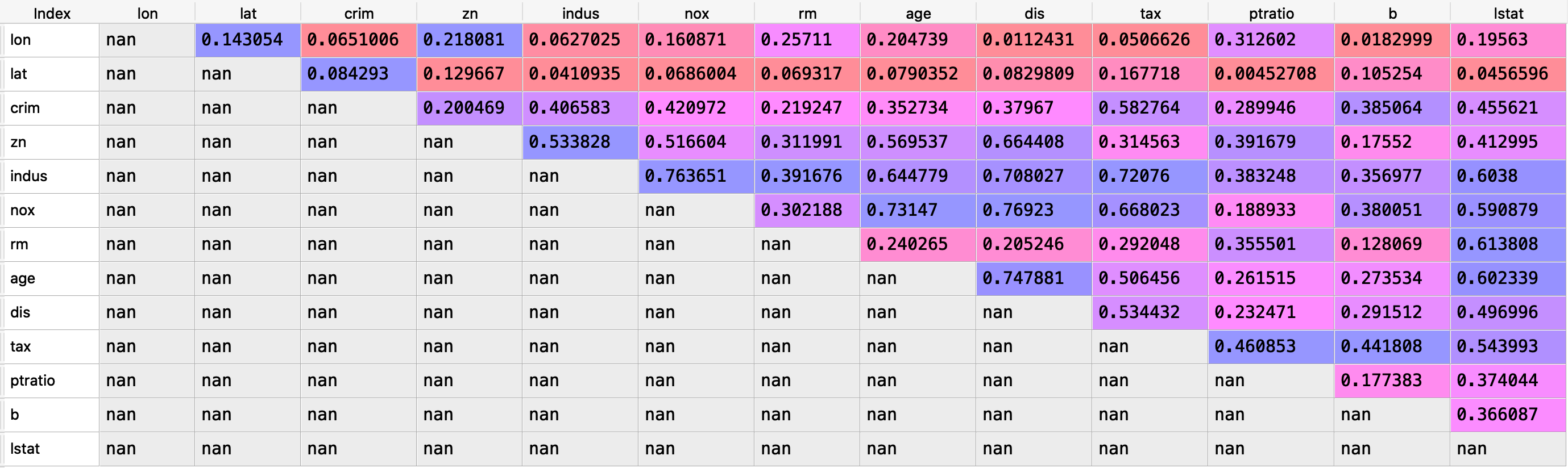This screenshot has height=468, width=1568.
Task: Select cell with value 0.218081
Action: tap(469, 40)
